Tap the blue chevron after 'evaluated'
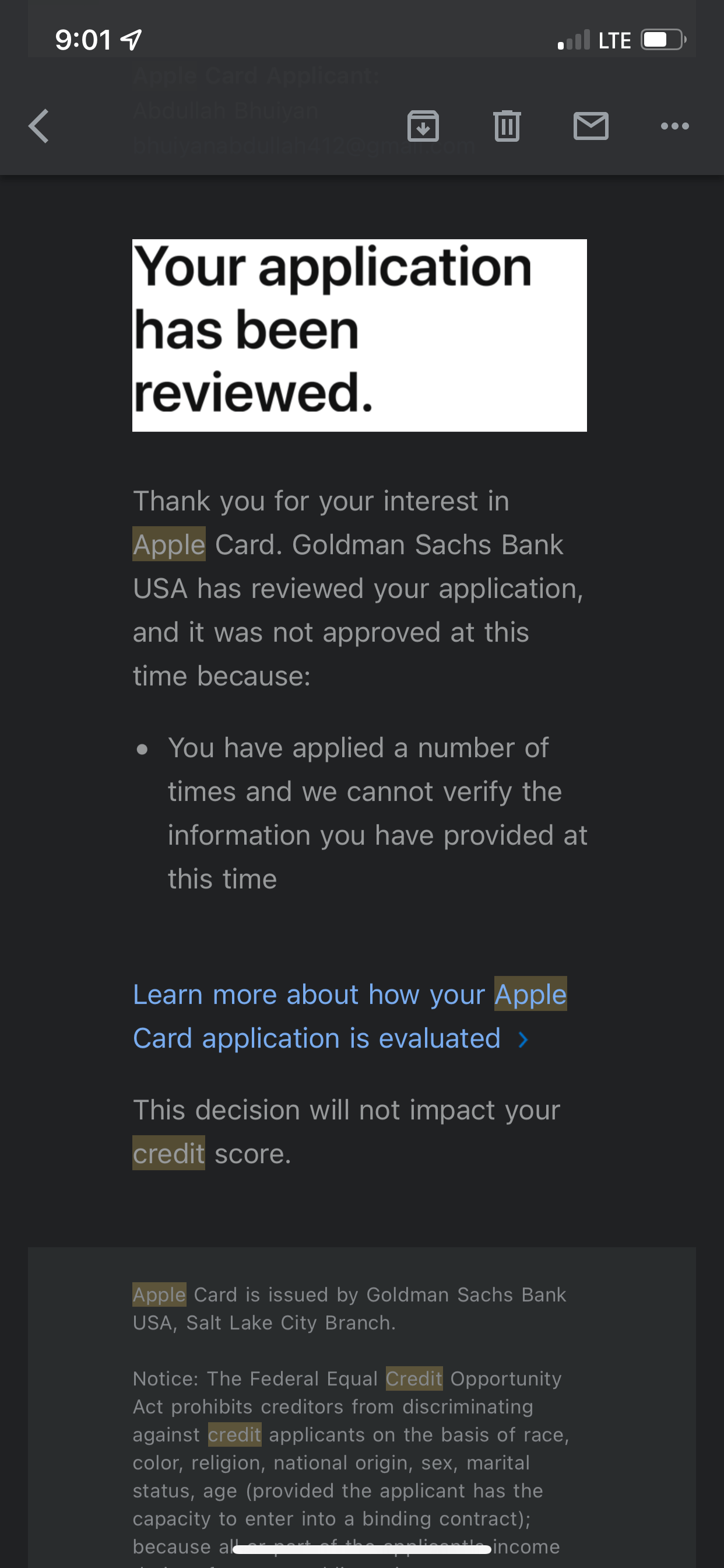The width and height of the screenshot is (724, 1568). (523, 1039)
